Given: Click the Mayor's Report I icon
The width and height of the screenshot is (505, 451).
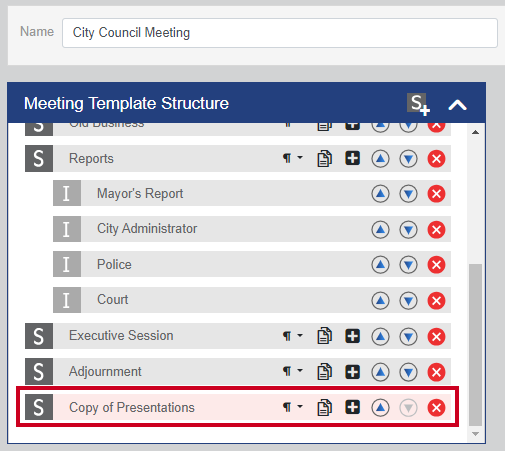Looking at the screenshot, I should click(x=67, y=193).
